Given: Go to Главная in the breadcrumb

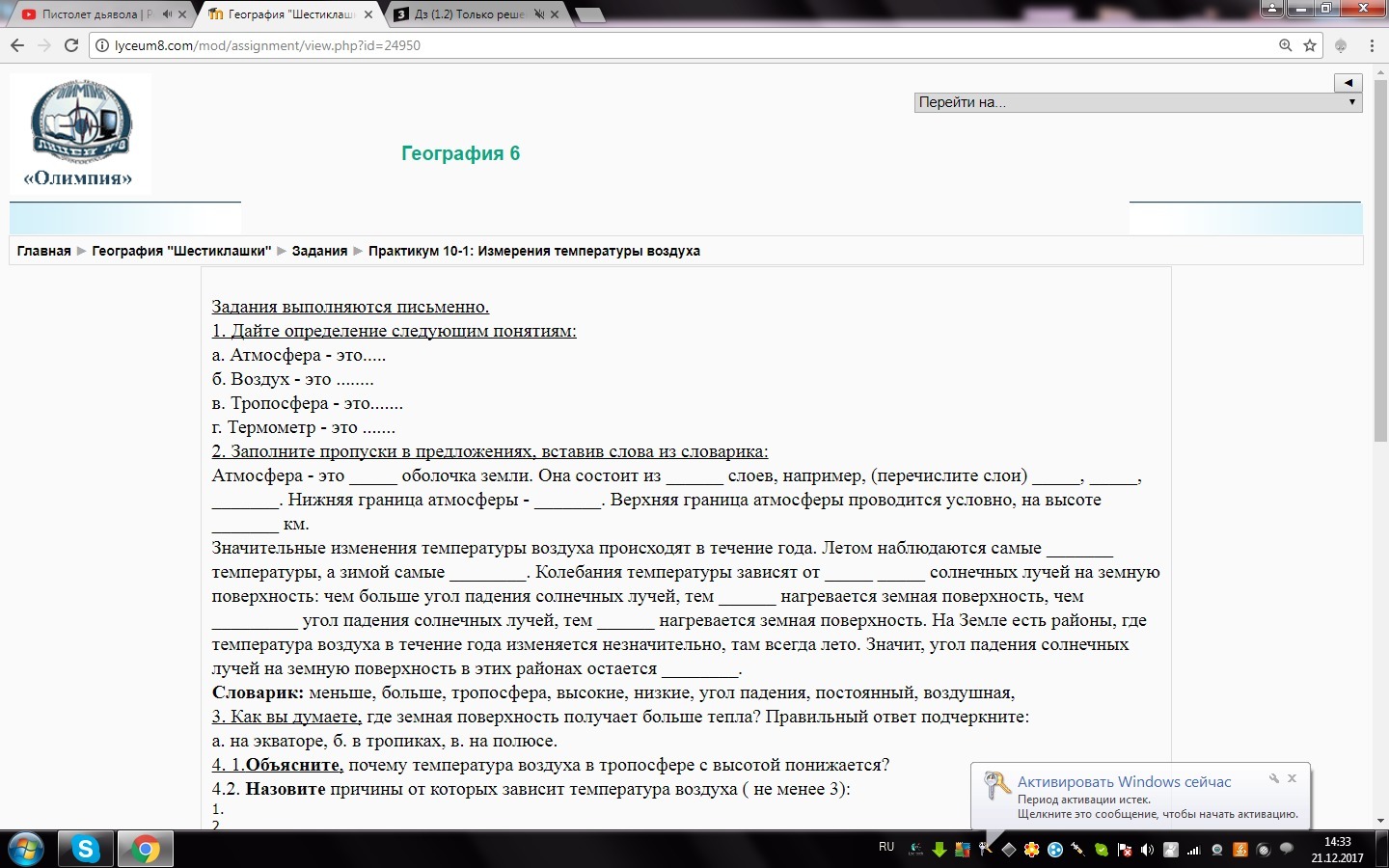Looking at the screenshot, I should 43,251.
